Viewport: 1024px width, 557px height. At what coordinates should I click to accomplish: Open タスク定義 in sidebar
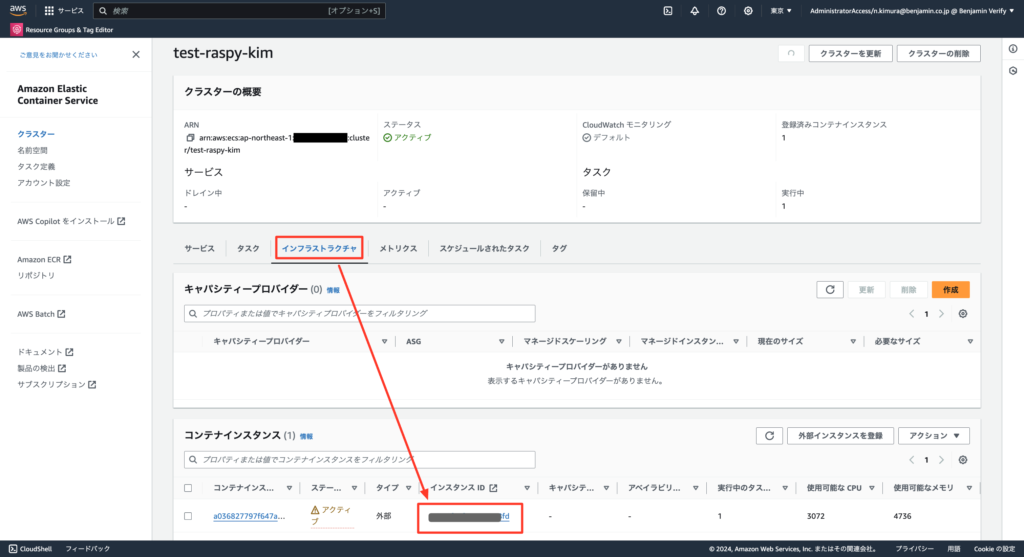pos(36,167)
